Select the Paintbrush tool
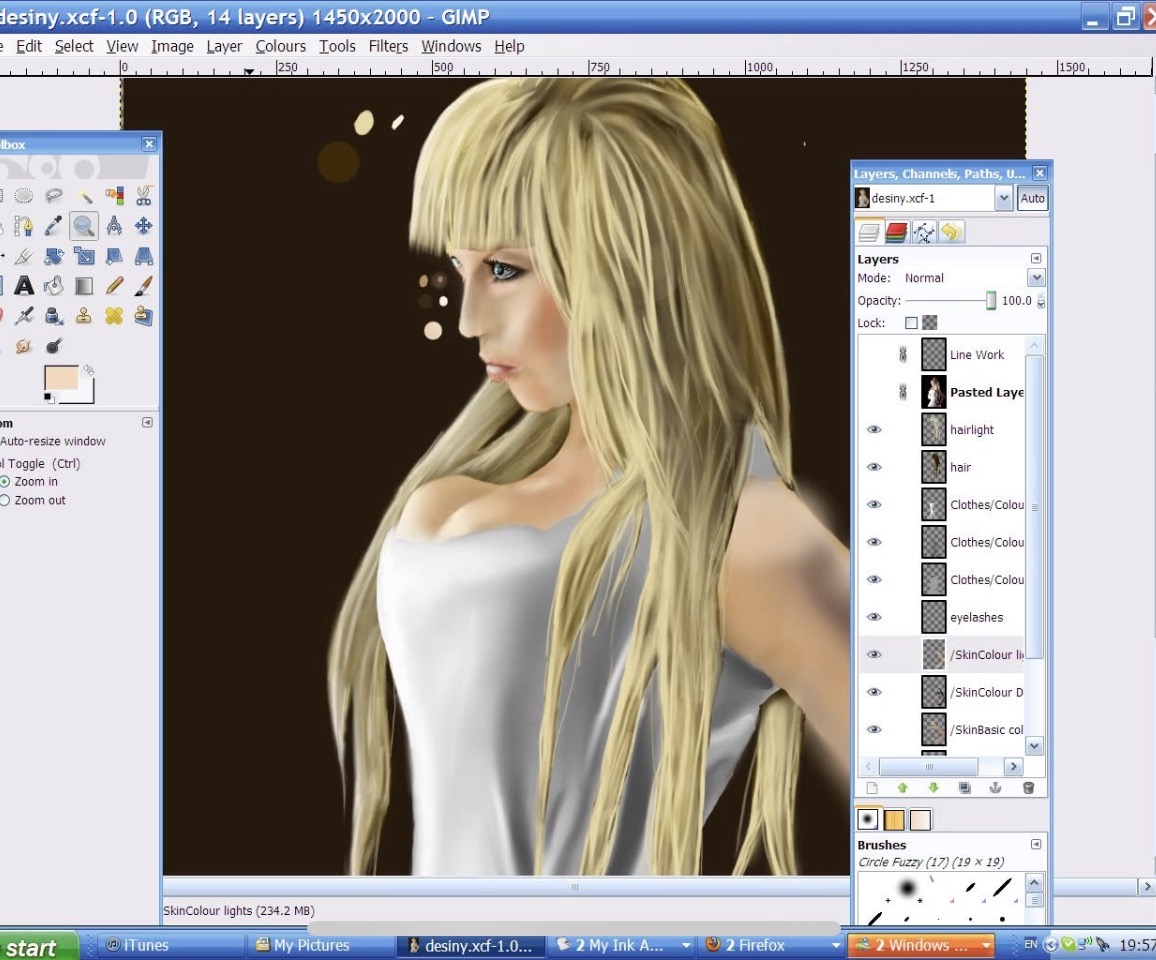 (144, 286)
